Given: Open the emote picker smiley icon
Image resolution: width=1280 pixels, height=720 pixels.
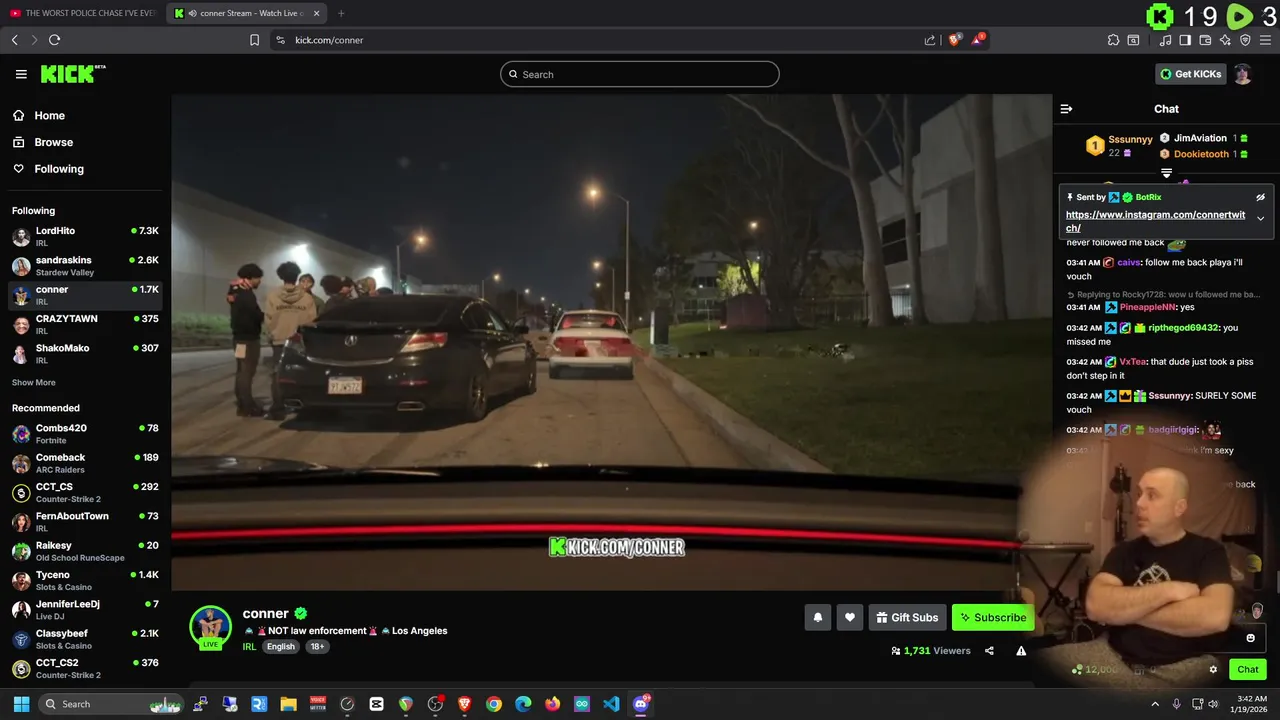Looking at the screenshot, I should click(1250, 638).
